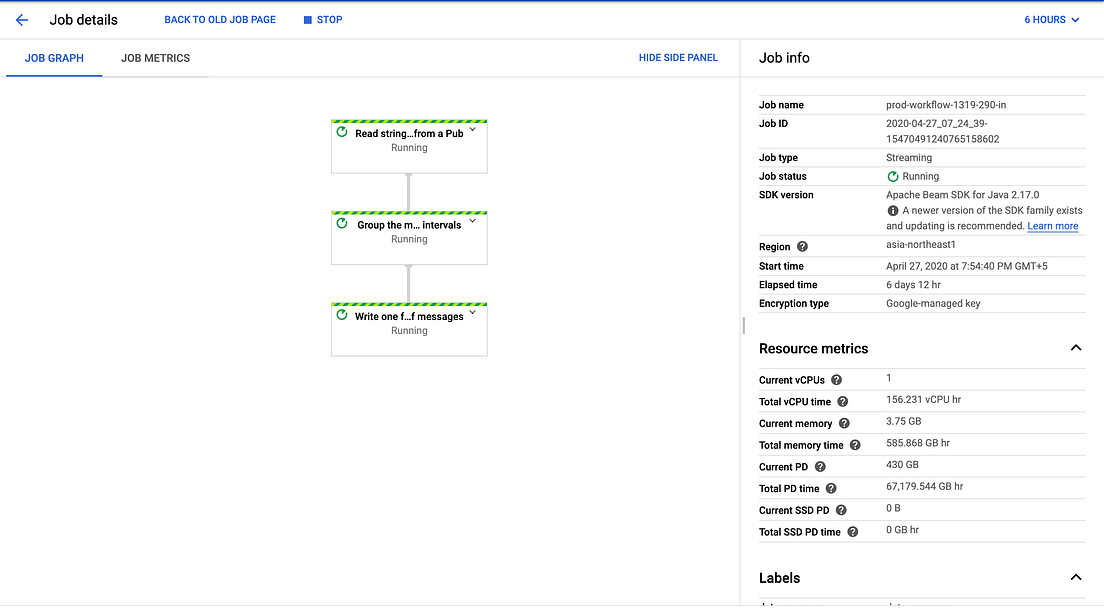Screen dimensions: 1104x609
Task: Open BACK TO OLD JOB PAGE
Action: (x=220, y=19)
